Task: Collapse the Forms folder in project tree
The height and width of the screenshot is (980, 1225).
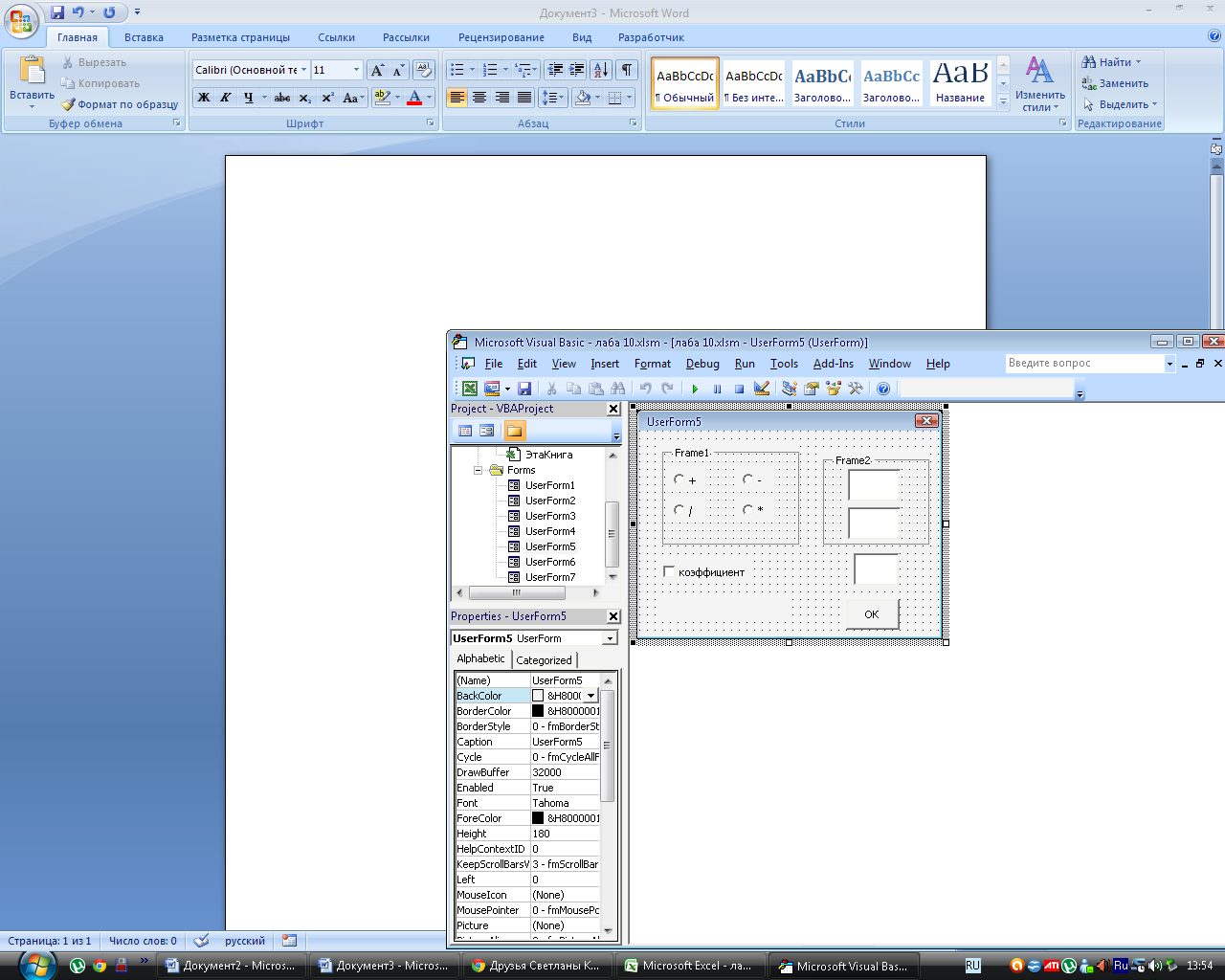Action: 479,470
